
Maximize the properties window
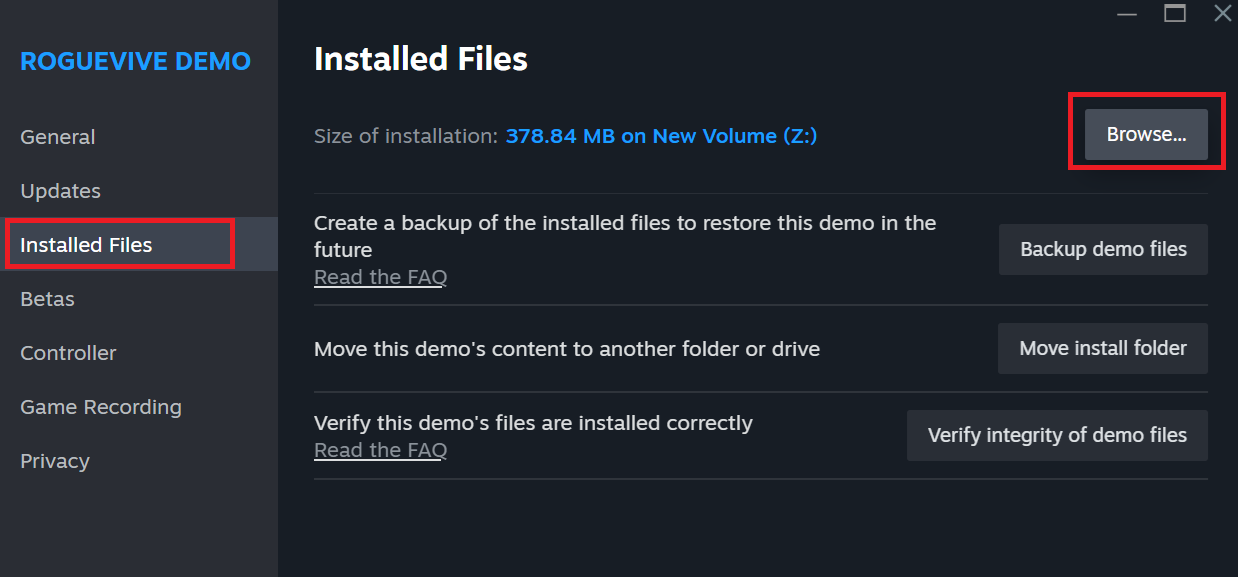[x=1175, y=13]
